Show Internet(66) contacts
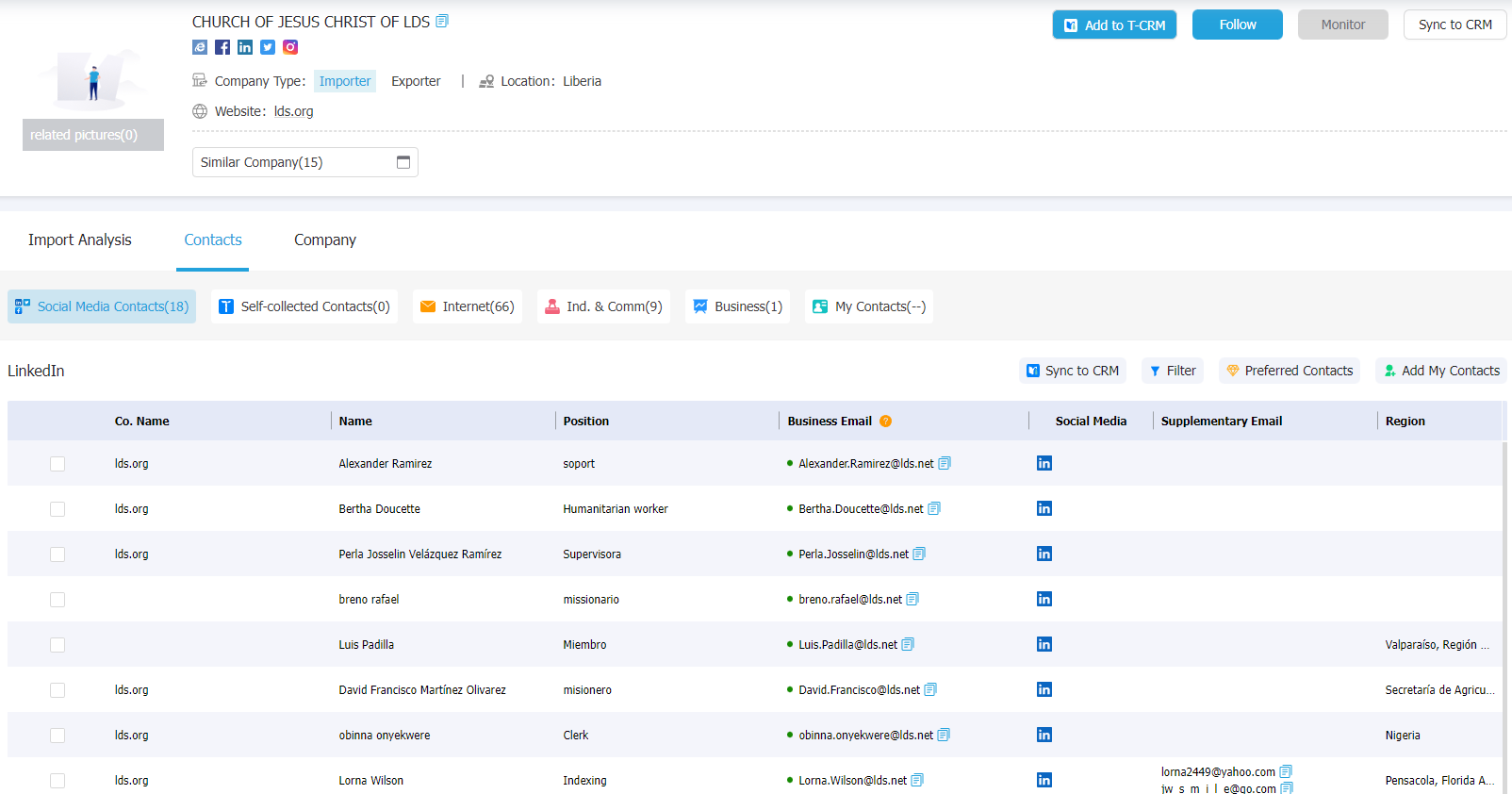Image resolution: width=1512 pixels, height=794 pixels. [x=468, y=306]
